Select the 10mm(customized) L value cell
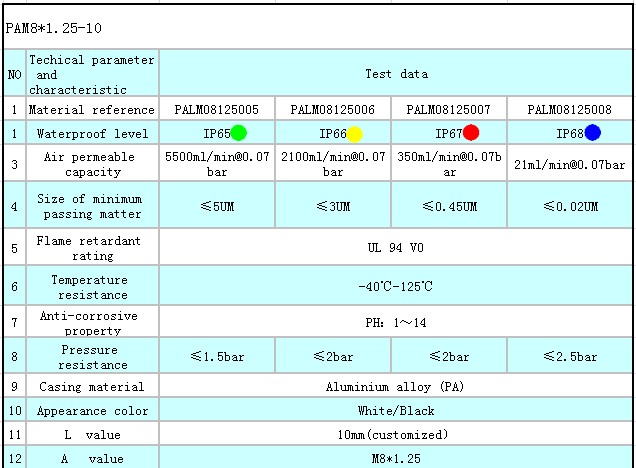The height and width of the screenshot is (468, 636). click(x=396, y=435)
